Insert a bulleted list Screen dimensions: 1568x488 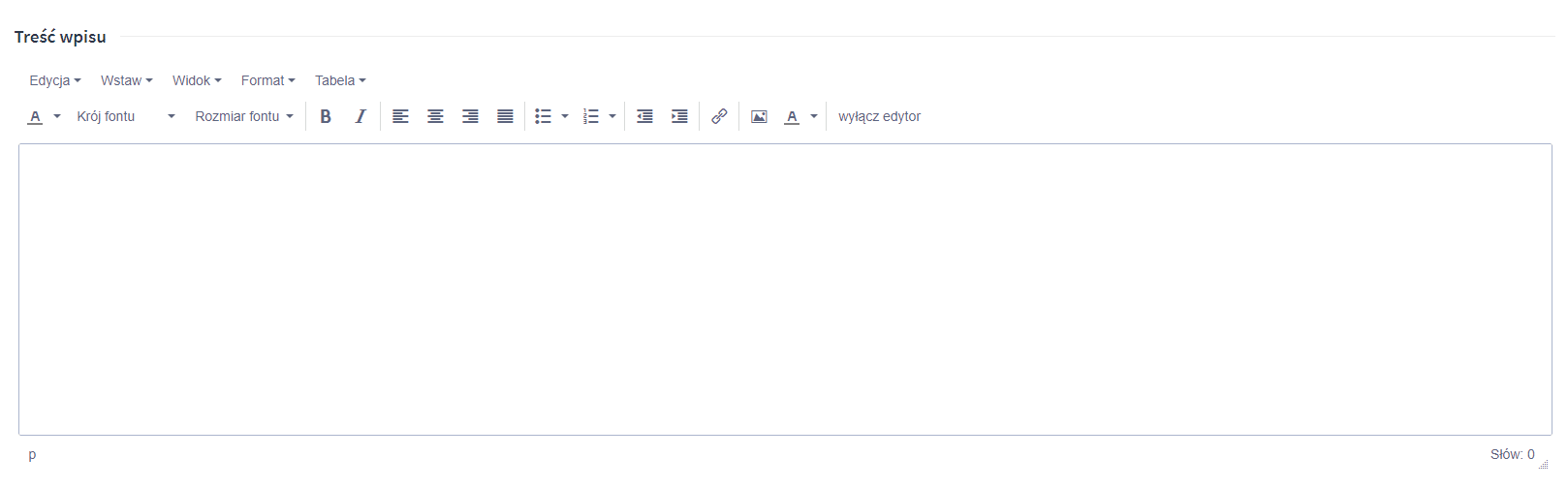(x=544, y=116)
